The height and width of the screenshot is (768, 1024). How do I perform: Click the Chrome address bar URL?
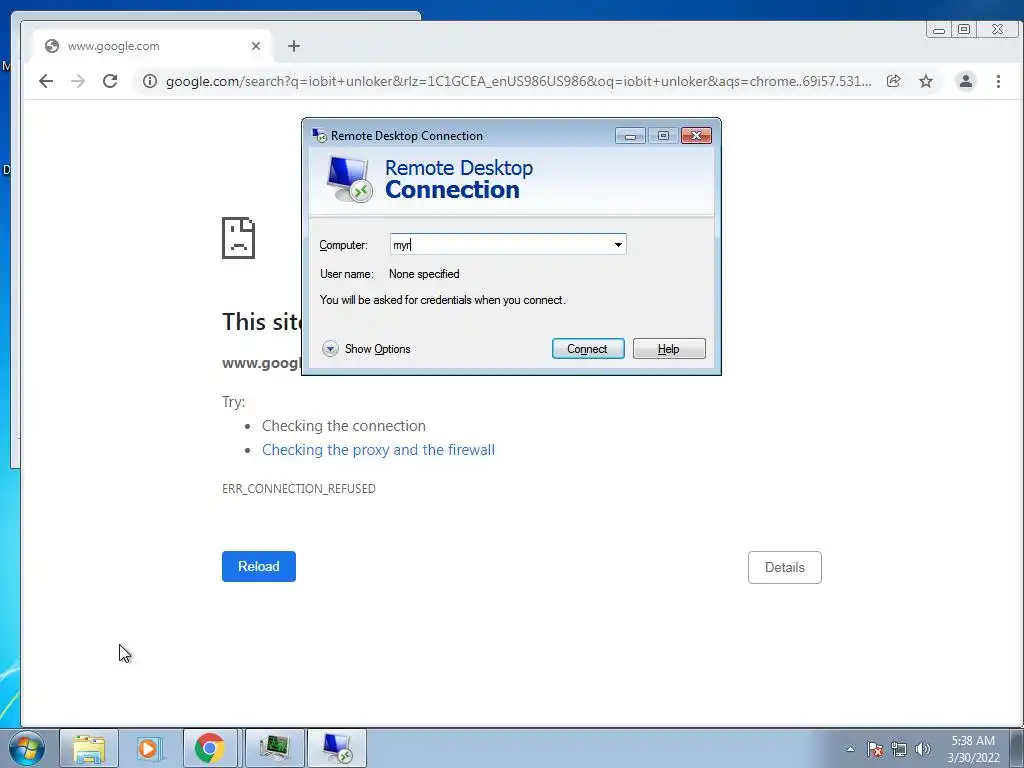click(519, 81)
